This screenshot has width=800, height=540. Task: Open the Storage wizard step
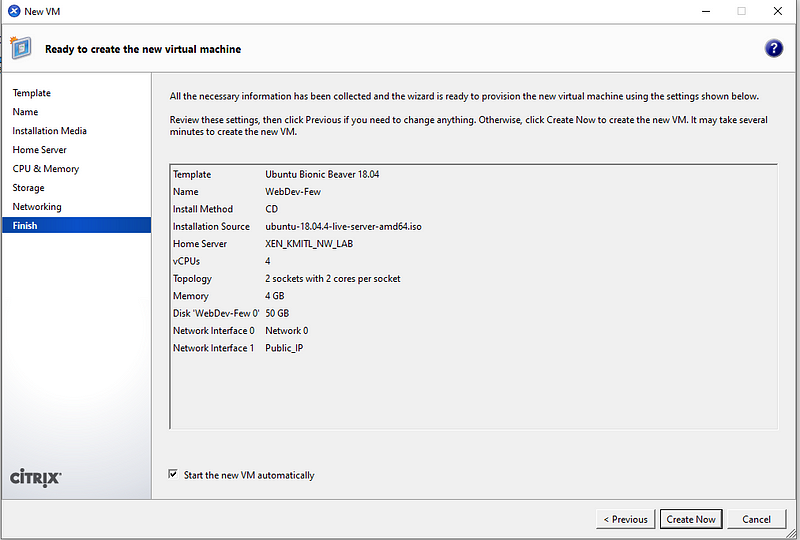click(28, 188)
